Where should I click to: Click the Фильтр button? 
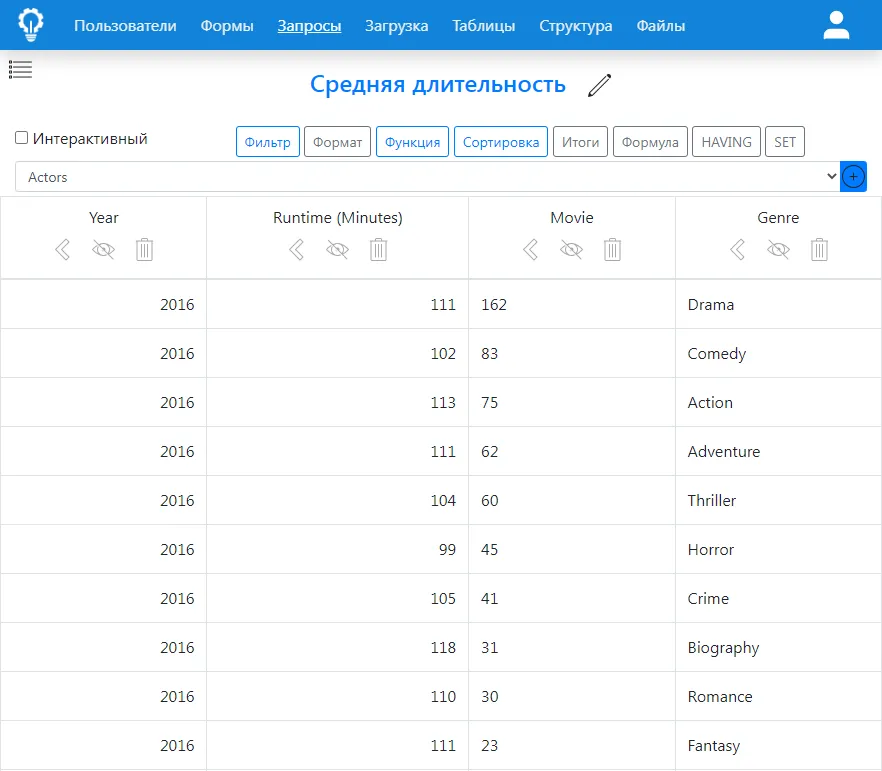(268, 142)
